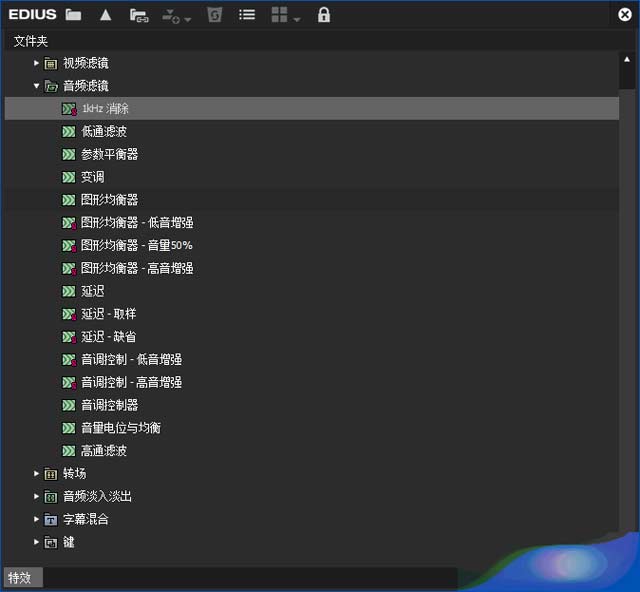This screenshot has height=592, width=640.
Task: Select the 高通滤波 text label
Action: point(104,451)
